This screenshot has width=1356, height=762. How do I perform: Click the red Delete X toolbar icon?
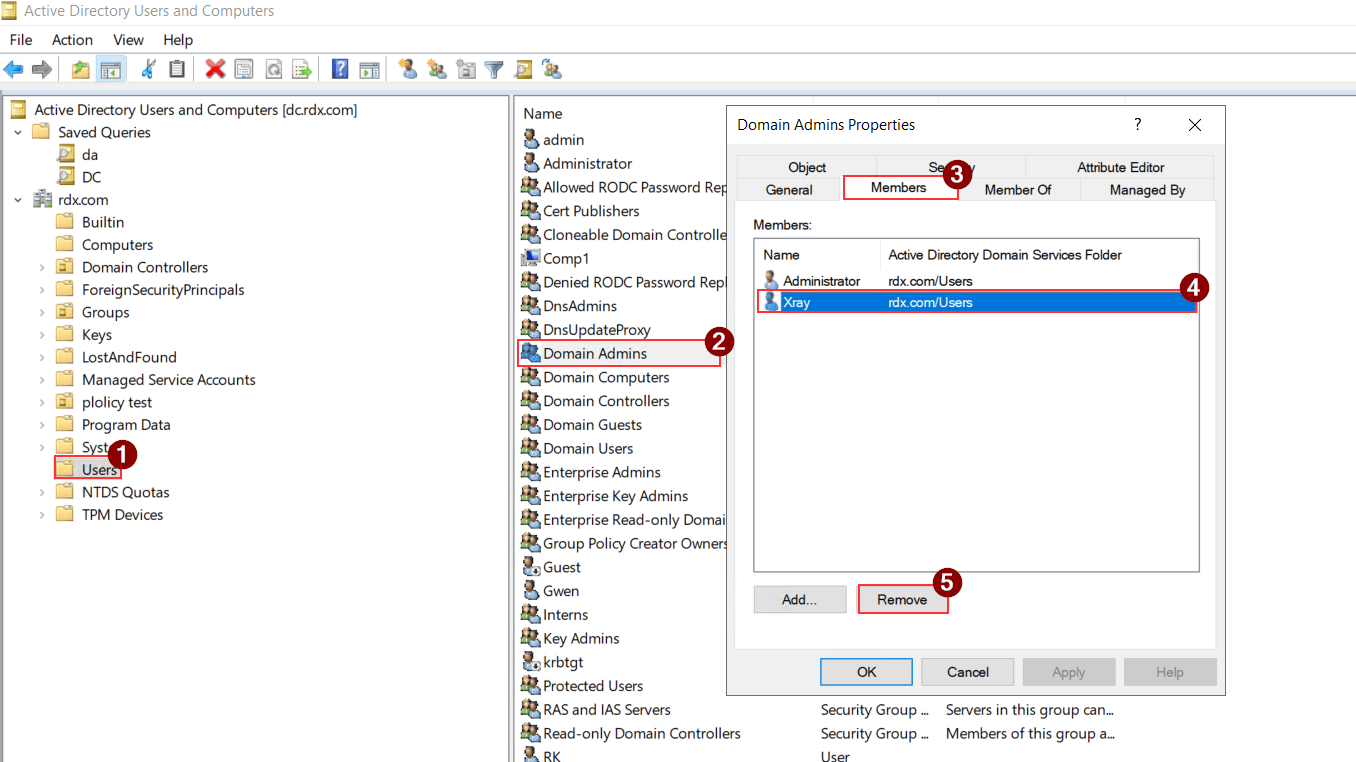(215, 69)
